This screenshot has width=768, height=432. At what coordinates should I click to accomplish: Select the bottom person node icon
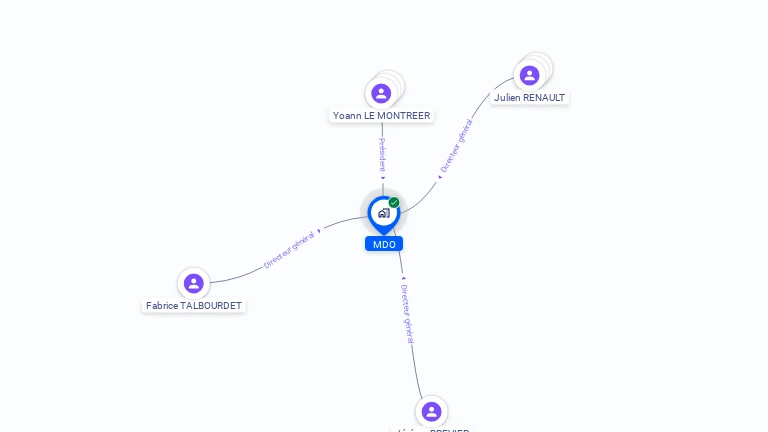click(x=432, y=411)
